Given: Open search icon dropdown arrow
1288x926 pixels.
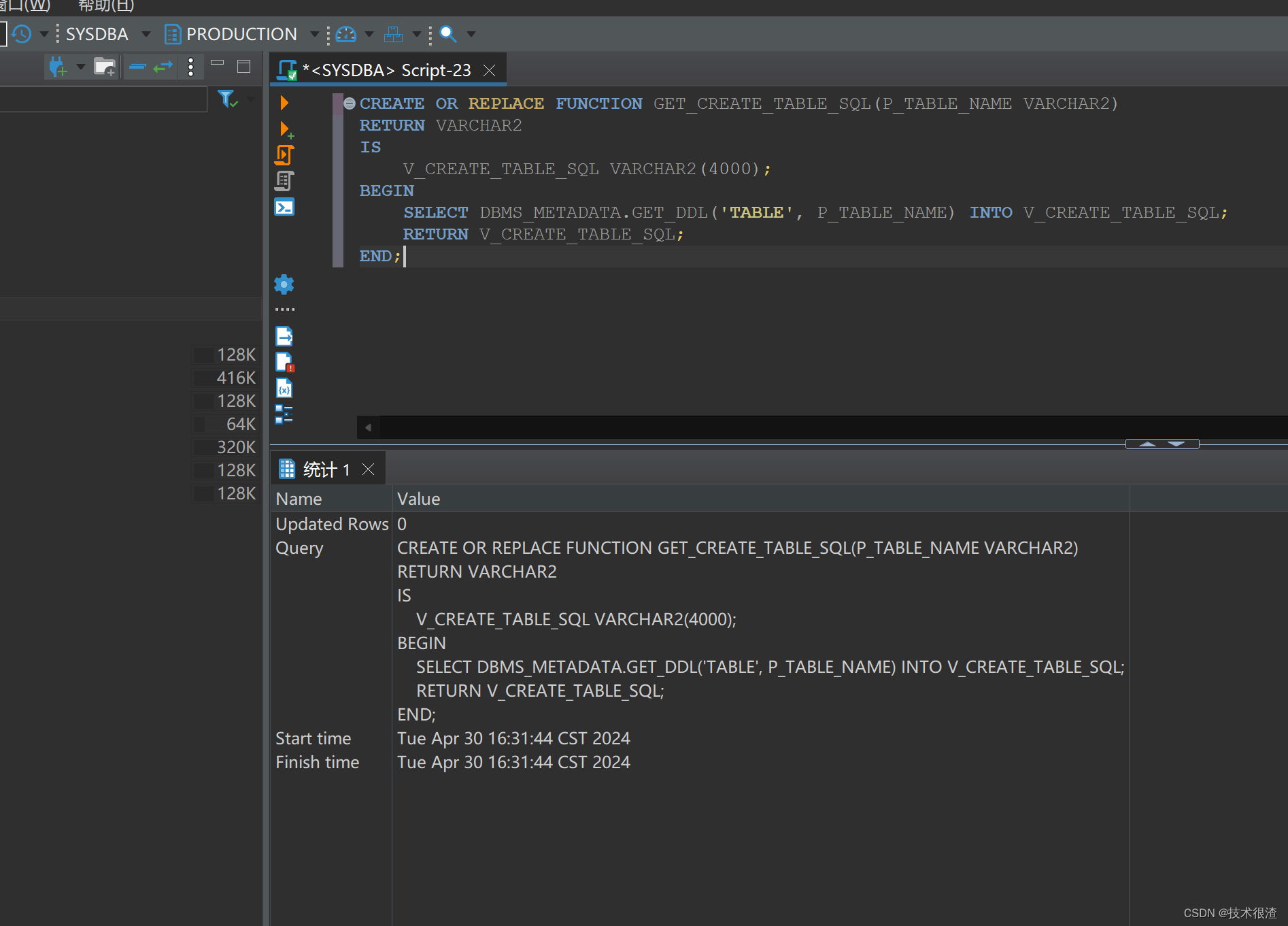Looking at the screenshot, I should 471,34.
